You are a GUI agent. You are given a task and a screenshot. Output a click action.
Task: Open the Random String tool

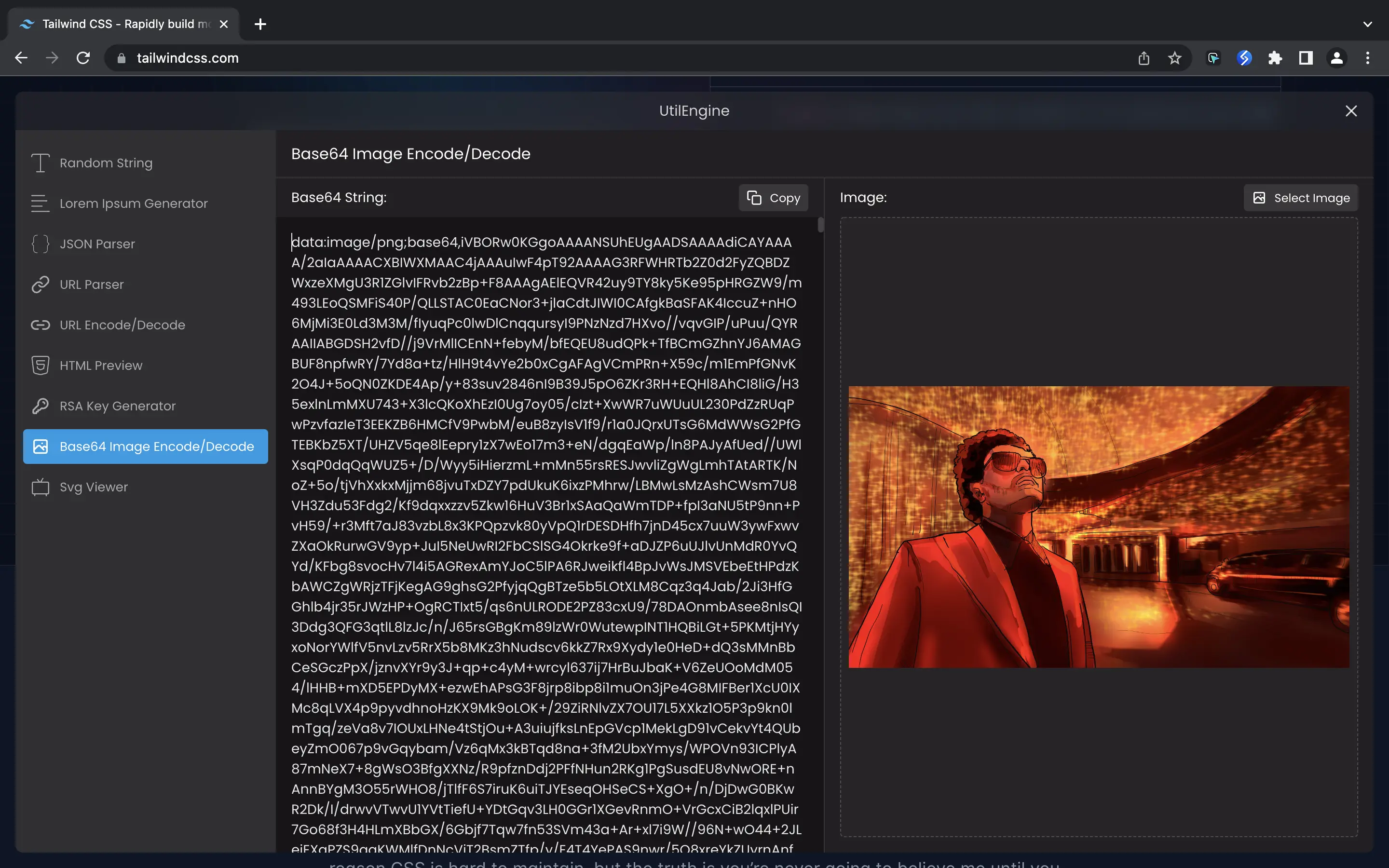pos(106,163)
